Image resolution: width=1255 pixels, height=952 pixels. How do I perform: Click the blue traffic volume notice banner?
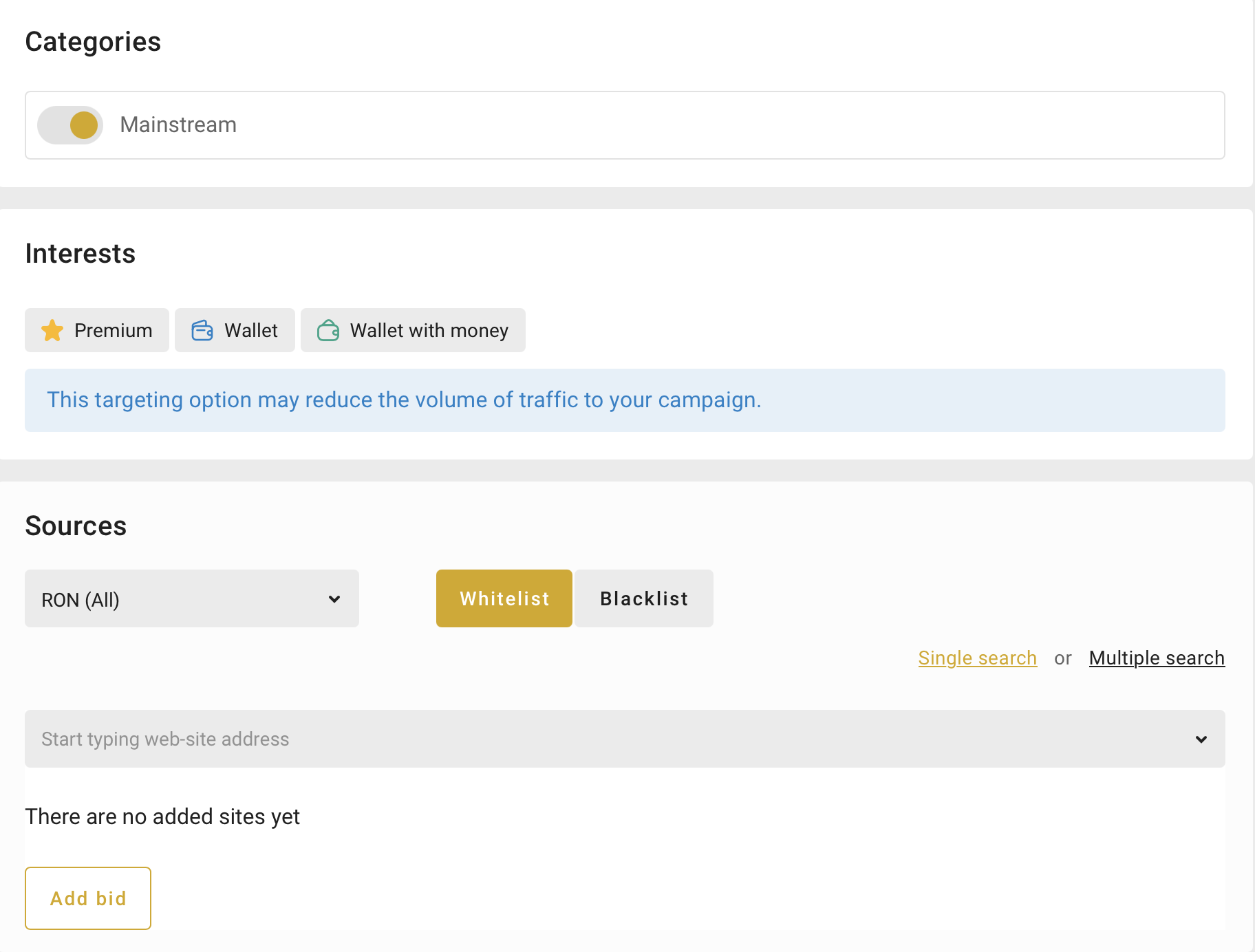pyautogui.click(x=625, y=400)
